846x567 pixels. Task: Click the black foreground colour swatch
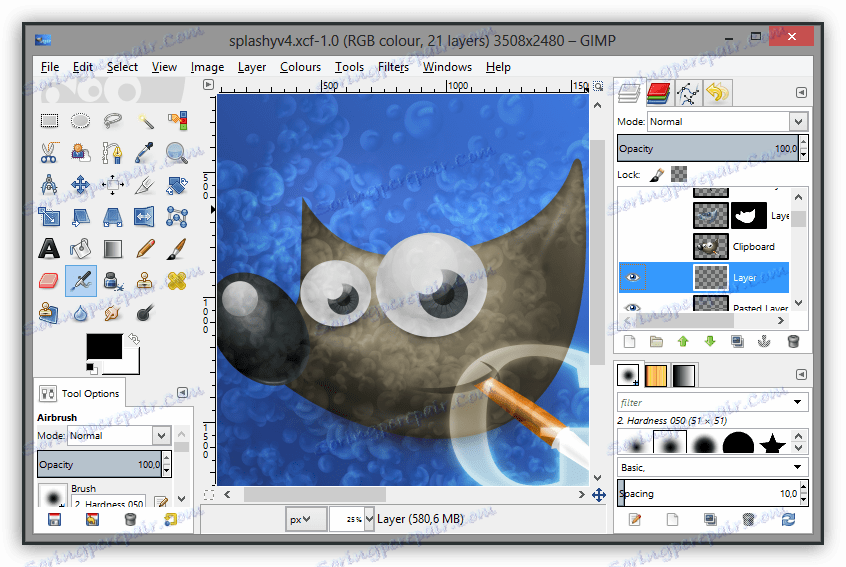[104, 346]
